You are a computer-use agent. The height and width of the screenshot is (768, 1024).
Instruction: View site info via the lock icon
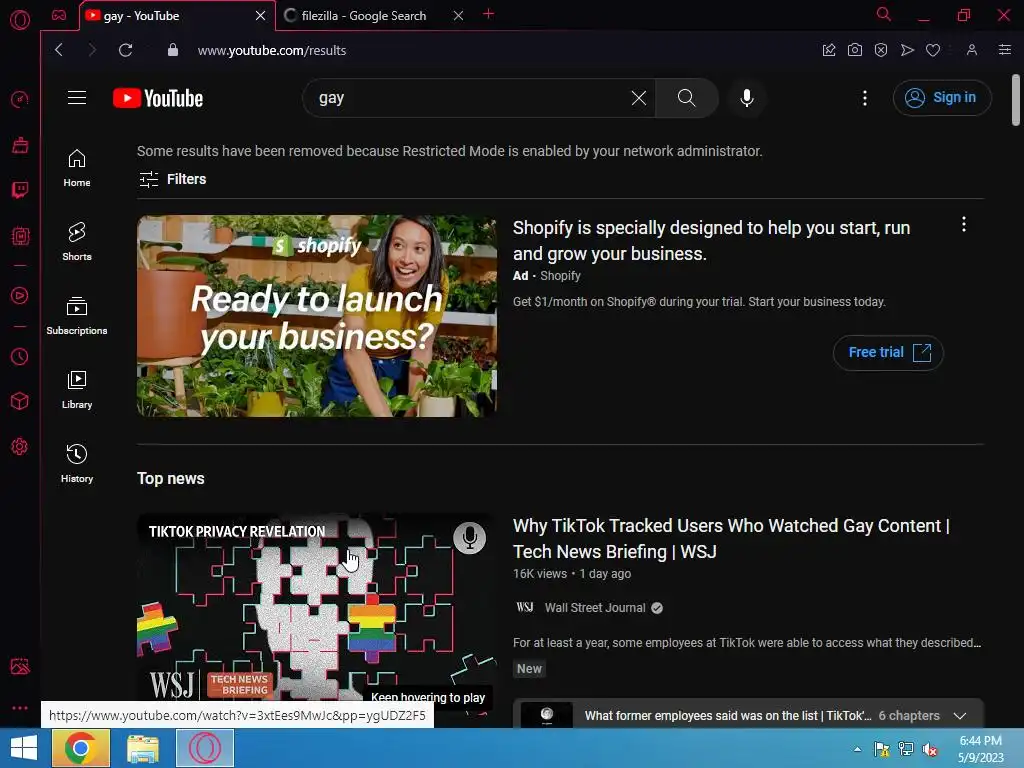[172, 50]
